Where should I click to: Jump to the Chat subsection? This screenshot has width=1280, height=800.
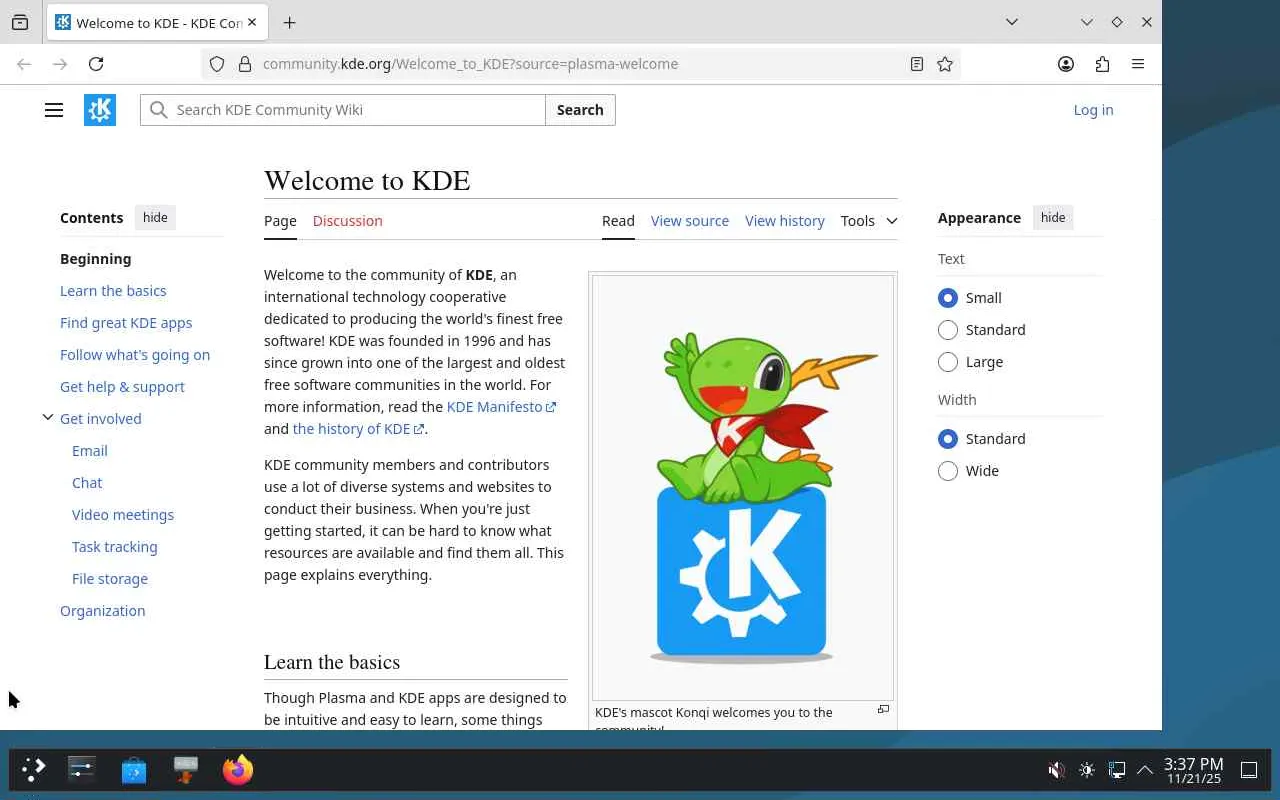point(87,483)
